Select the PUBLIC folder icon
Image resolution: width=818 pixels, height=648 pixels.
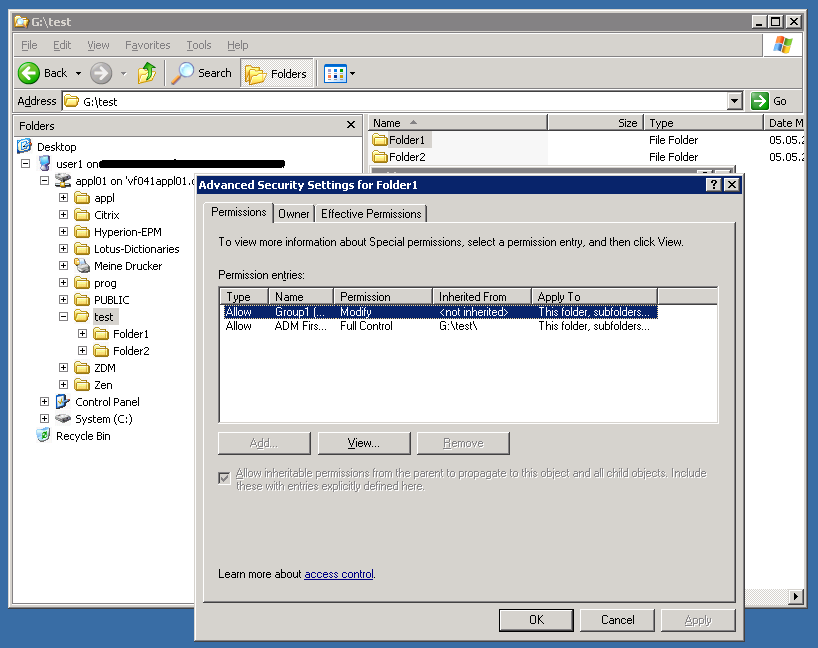pyautogui.click(x=82, y=300)
